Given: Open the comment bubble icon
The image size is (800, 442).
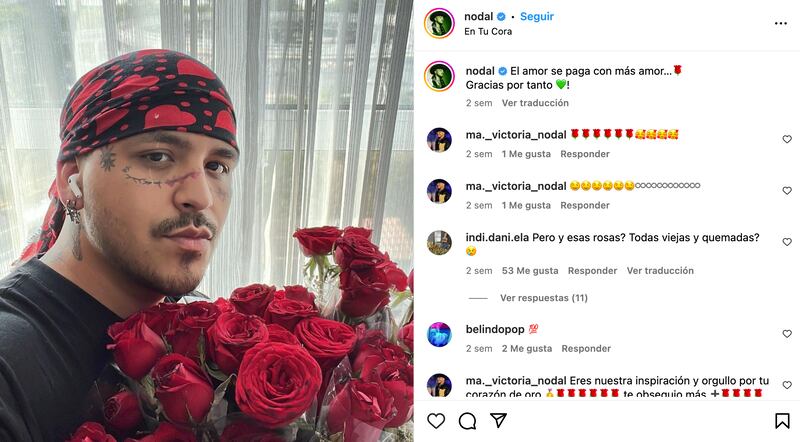Looking at the screenshot, I should point(467,421).
